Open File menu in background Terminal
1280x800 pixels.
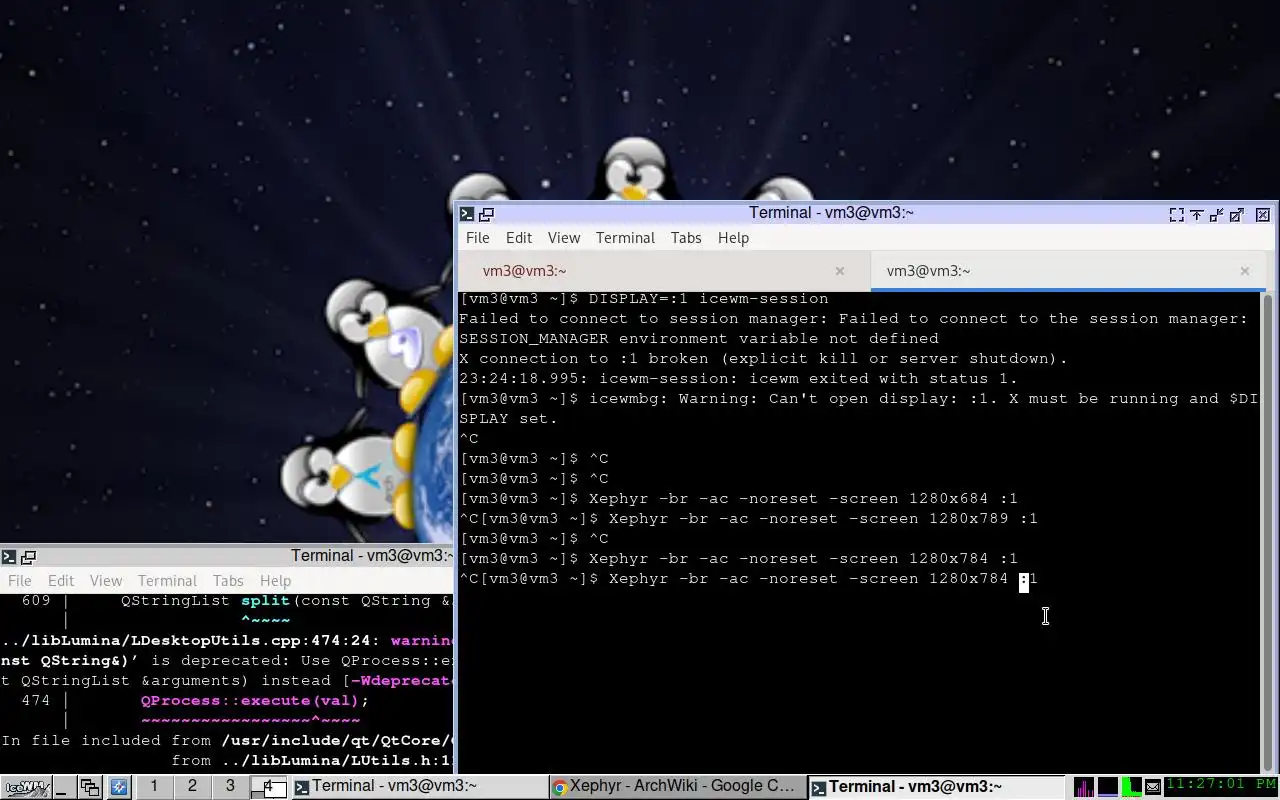[20, 581]
